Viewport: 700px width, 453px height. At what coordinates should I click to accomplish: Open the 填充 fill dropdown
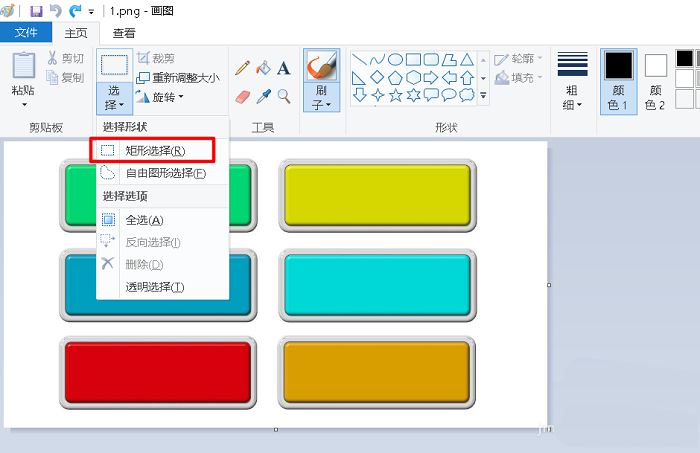[519, 78]
